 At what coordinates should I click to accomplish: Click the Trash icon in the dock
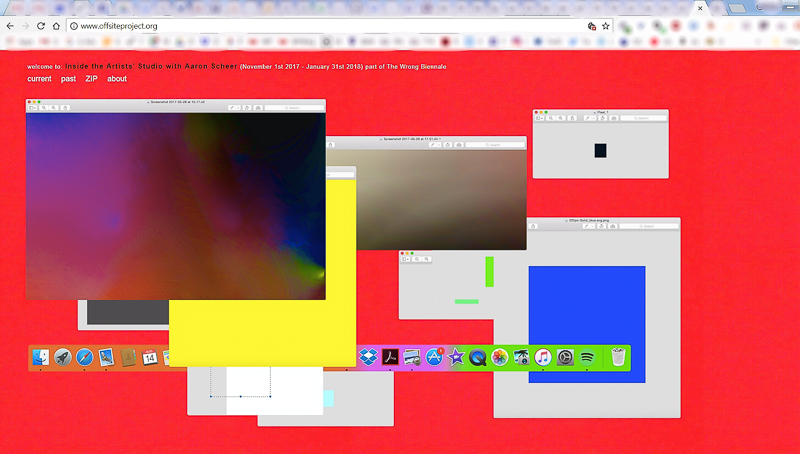(x=619, y=357)
